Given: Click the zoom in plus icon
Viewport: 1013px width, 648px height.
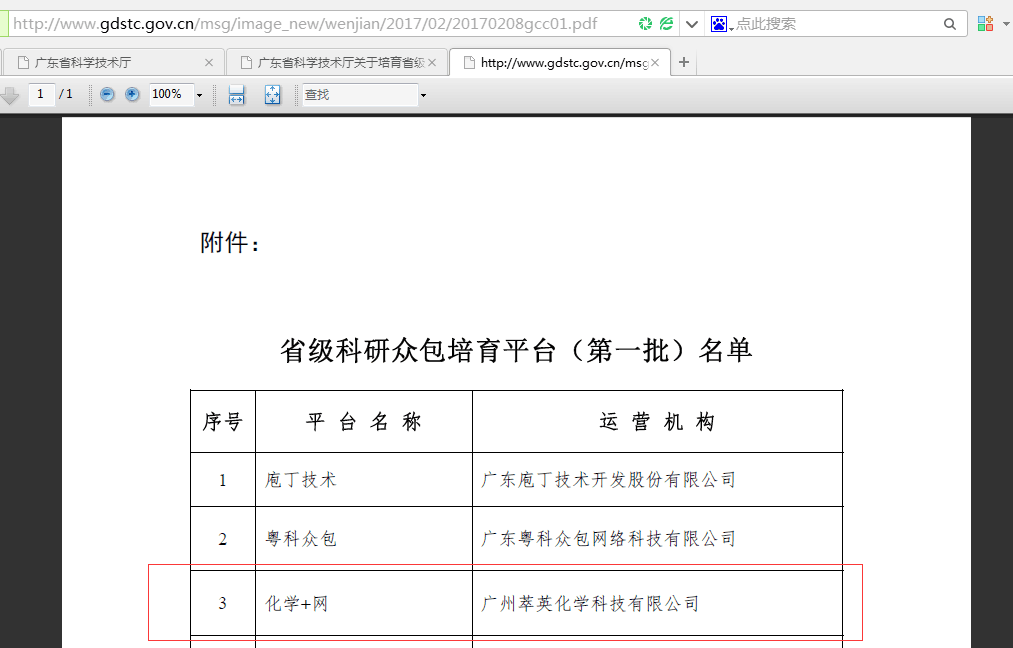Looking at the screenshot, I should [x=132, y=94].
